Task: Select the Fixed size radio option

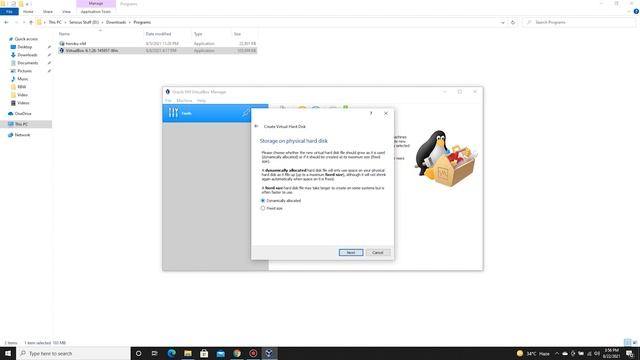Action: (x=271, y=208)
